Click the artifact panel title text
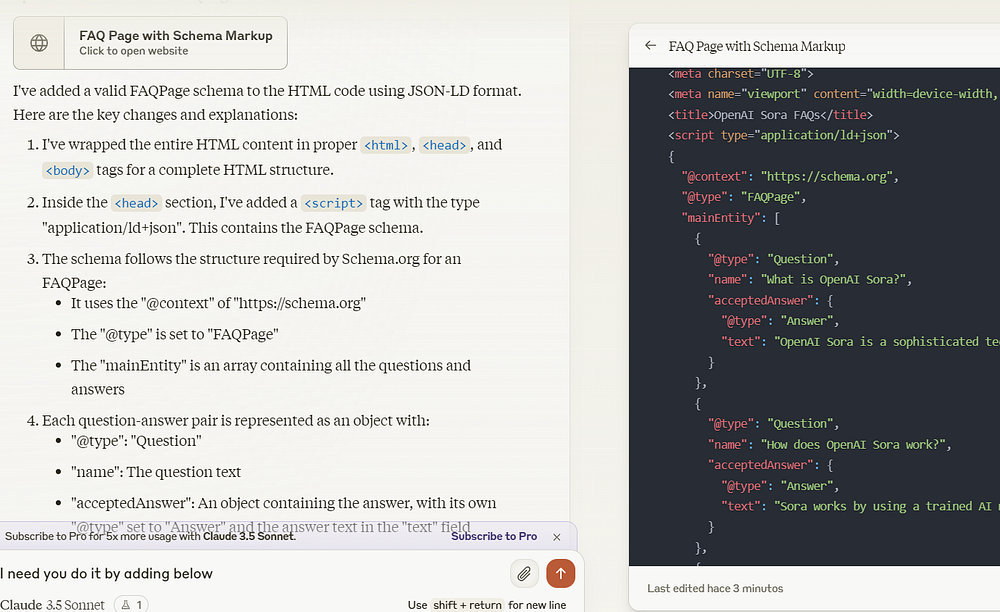Viewport: 1000px width, 612px height. (x=756, y=46)
